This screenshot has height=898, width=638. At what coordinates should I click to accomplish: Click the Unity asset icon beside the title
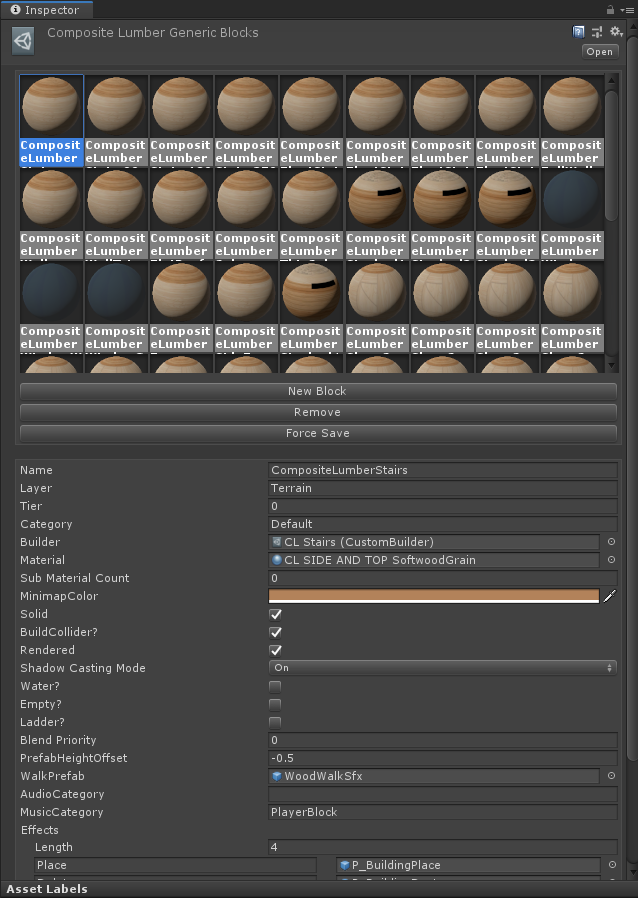click(x=23, y=41)
